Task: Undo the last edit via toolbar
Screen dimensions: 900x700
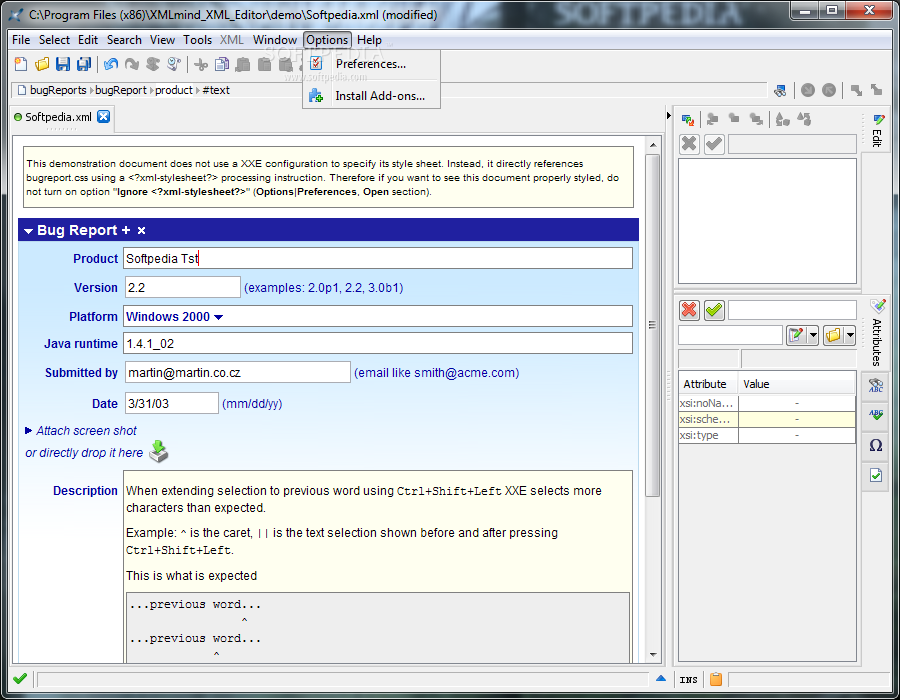Action: pos(111,64)
